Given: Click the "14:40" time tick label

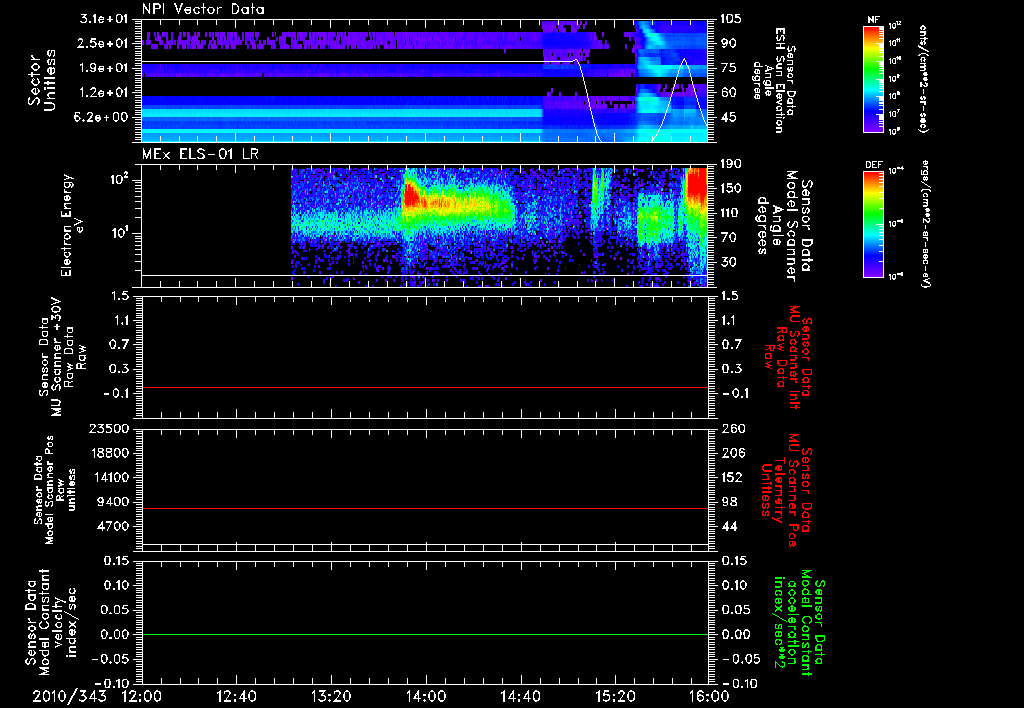Looking at the screenshot, I should pos(520,696).
